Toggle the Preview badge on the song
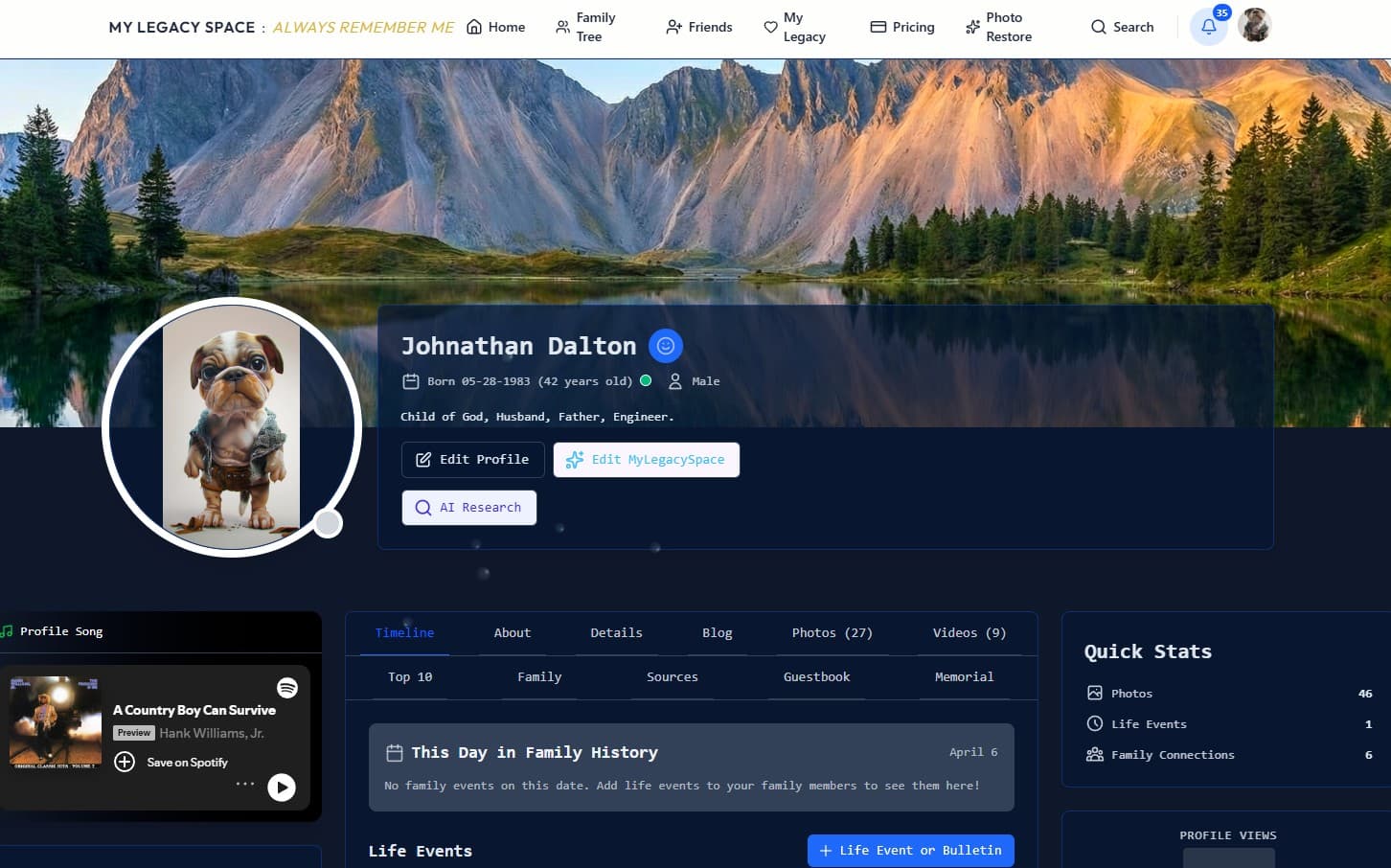 133,733
